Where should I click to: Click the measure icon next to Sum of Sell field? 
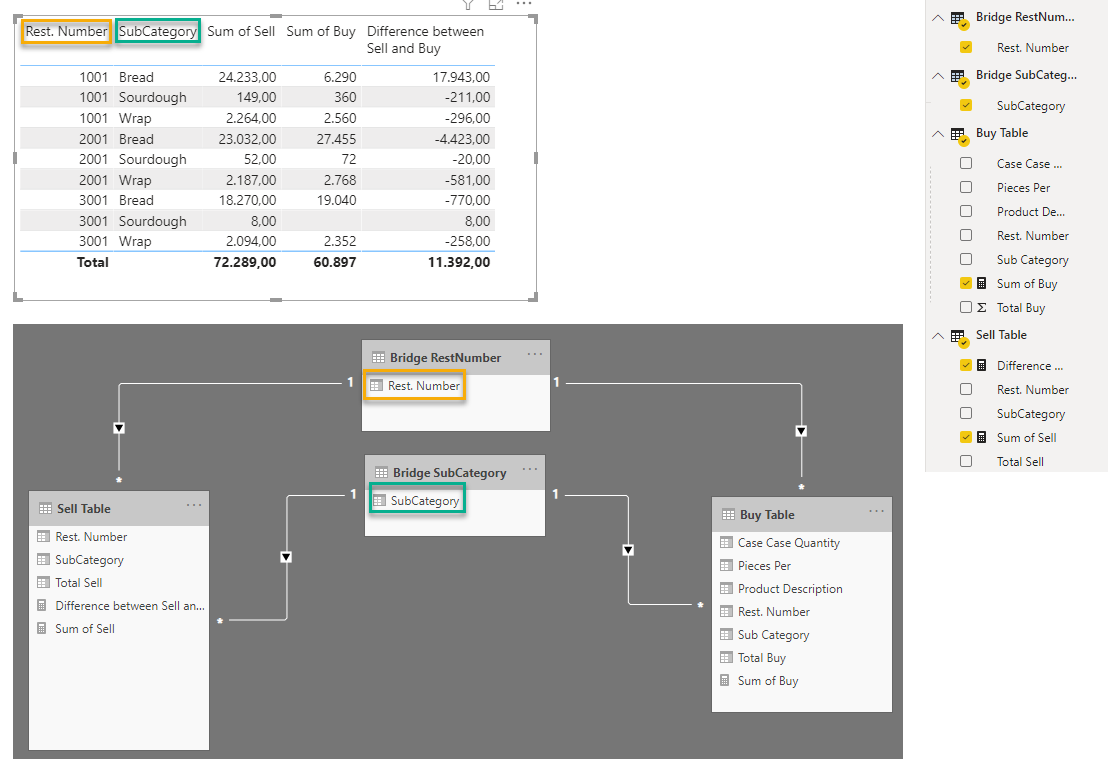tap(982, 437)
